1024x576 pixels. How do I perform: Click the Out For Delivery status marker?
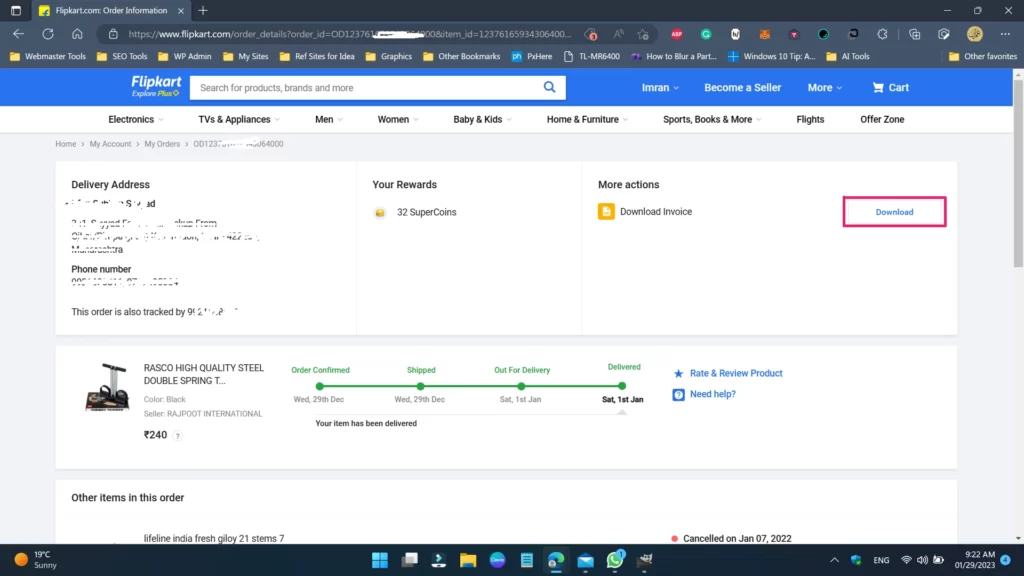pos(521,386)
